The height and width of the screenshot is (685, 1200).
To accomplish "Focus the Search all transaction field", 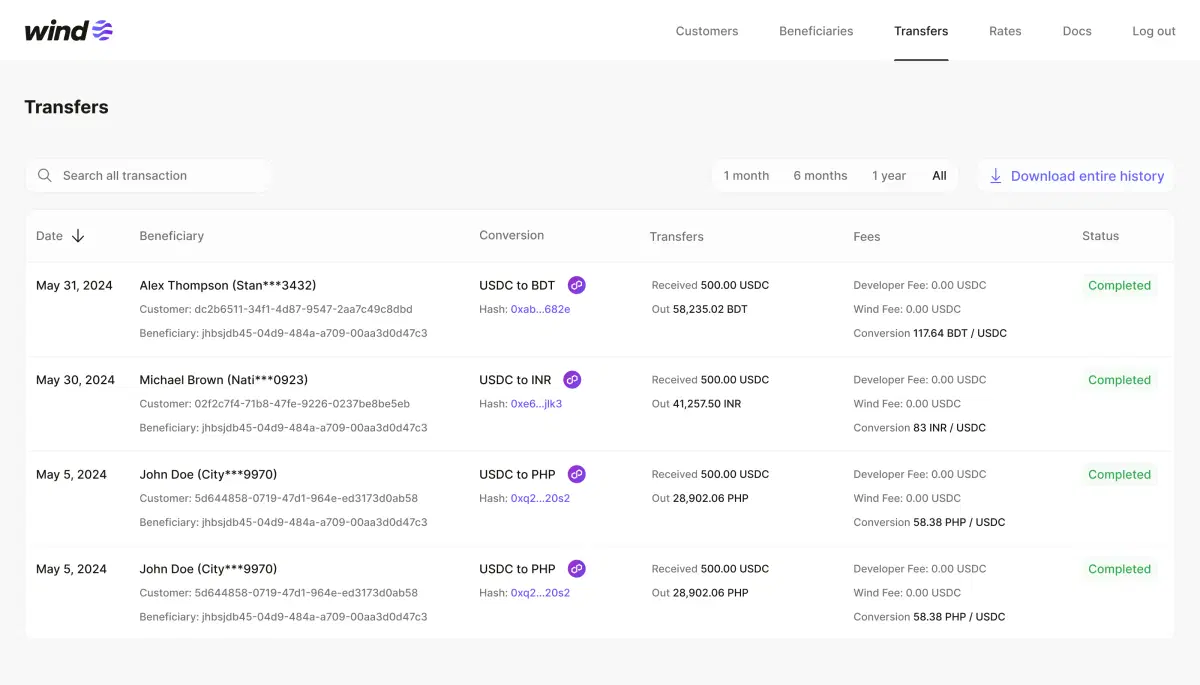I will 160,176.
